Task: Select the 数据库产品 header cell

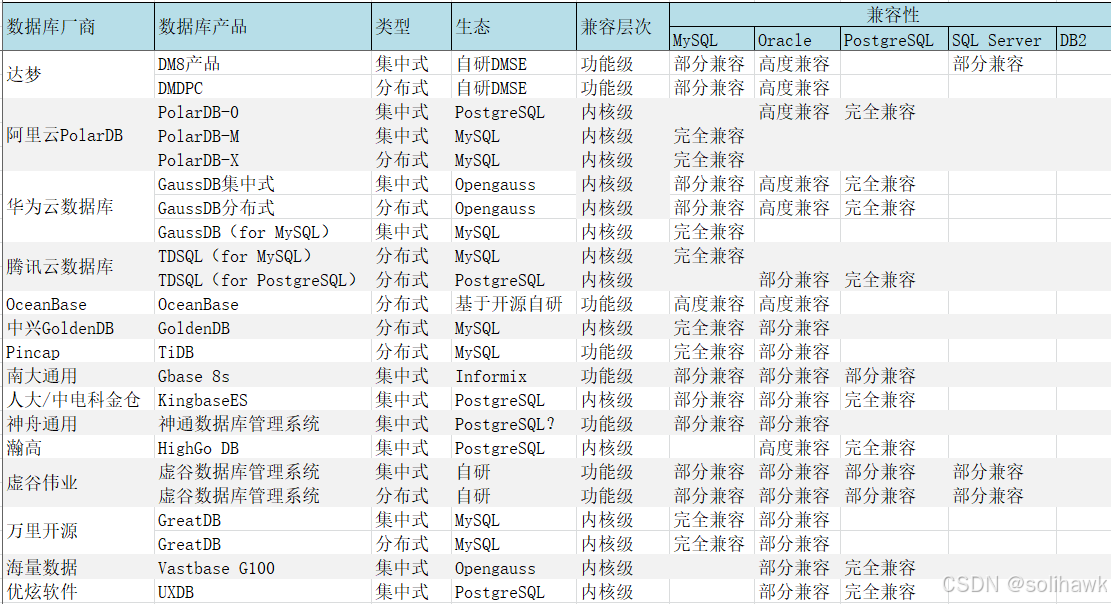Action: point(262,27)
